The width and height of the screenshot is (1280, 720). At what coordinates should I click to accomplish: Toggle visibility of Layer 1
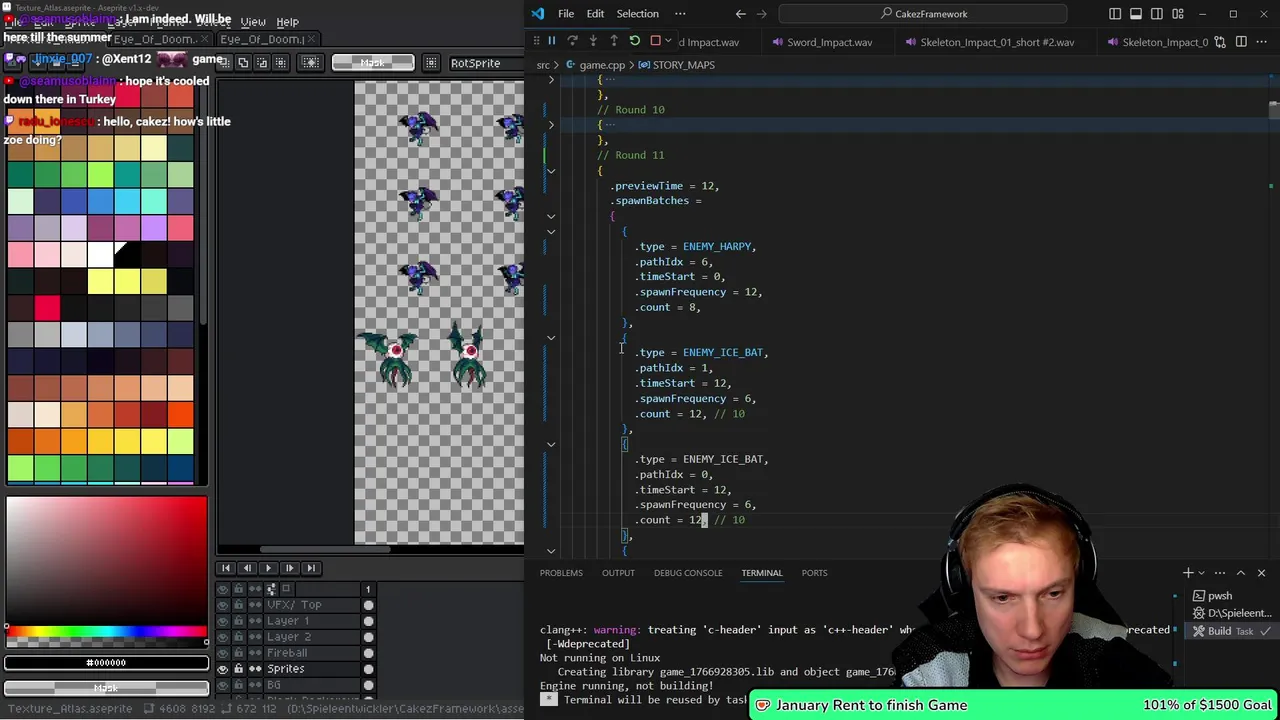[223, 621]
